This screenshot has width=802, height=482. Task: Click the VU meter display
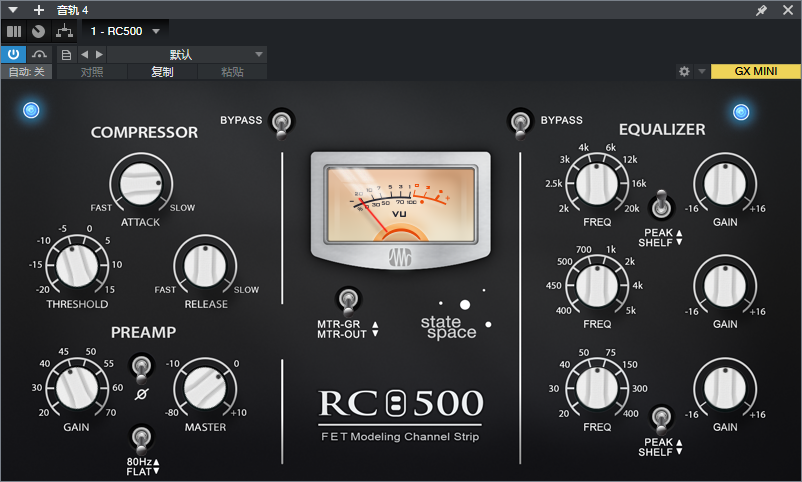pyautogui.click(x=401, y=205)
